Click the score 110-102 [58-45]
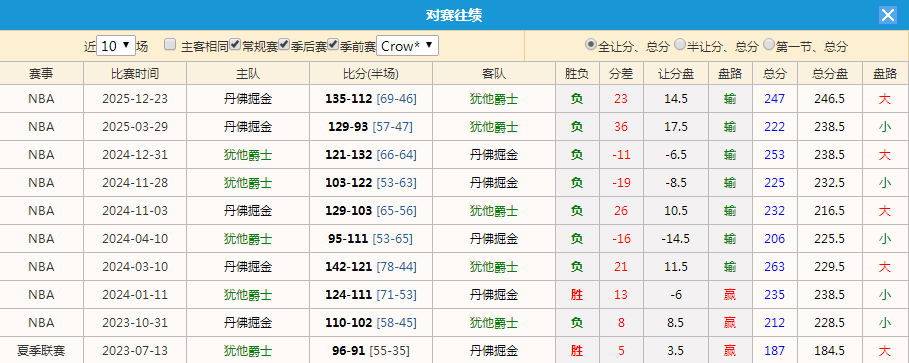 371,322
